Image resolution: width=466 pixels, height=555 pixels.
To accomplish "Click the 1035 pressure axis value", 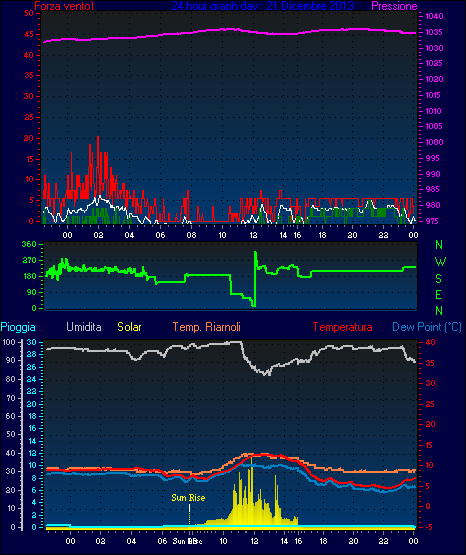I will pos(434,32).
